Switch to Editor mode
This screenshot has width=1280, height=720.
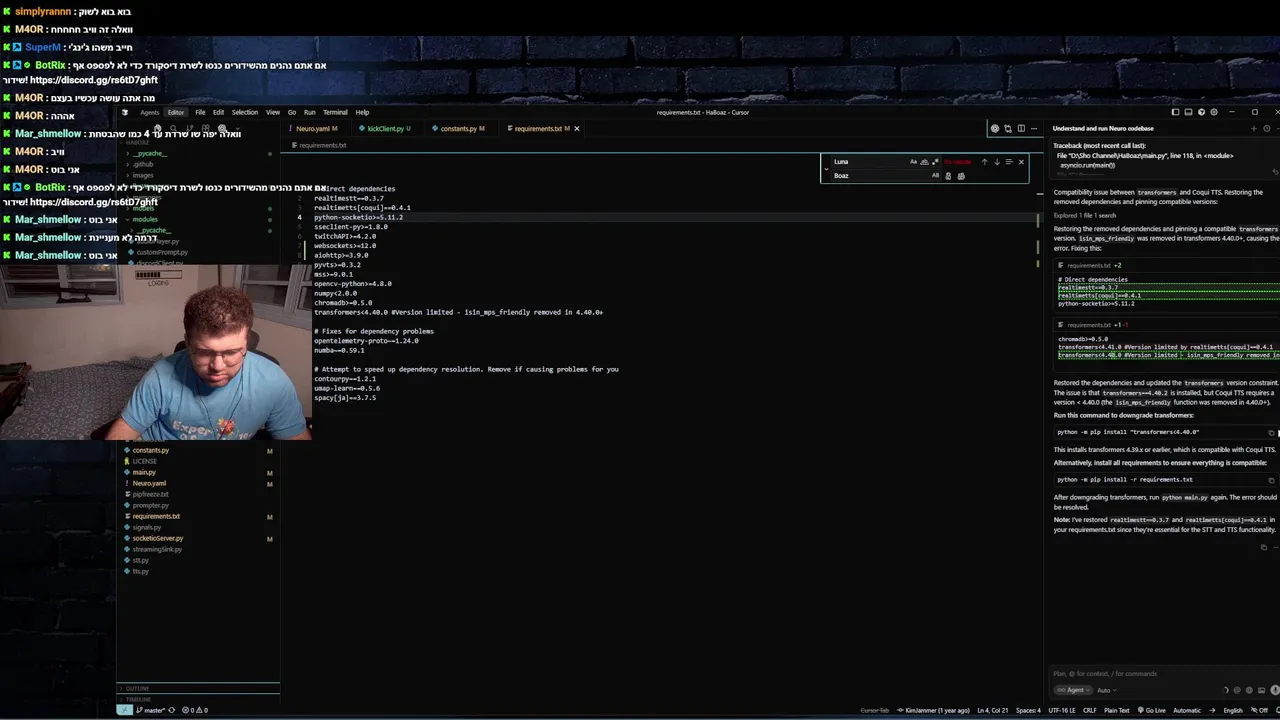pyautogui.click(x=176, y=112)
